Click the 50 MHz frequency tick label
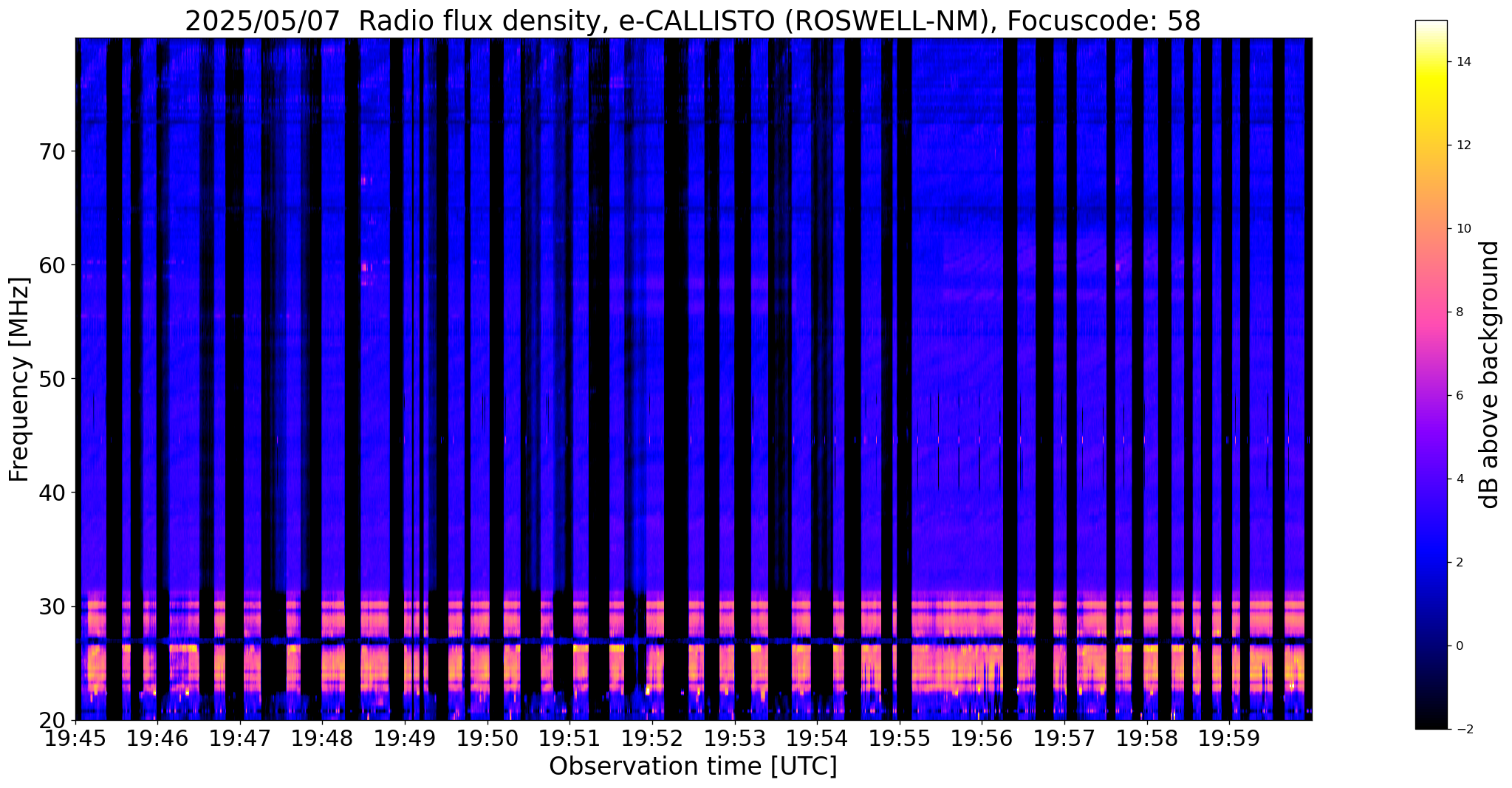Image resolution: width=1512 pixels, height=788 pixels. pos(52,379)
